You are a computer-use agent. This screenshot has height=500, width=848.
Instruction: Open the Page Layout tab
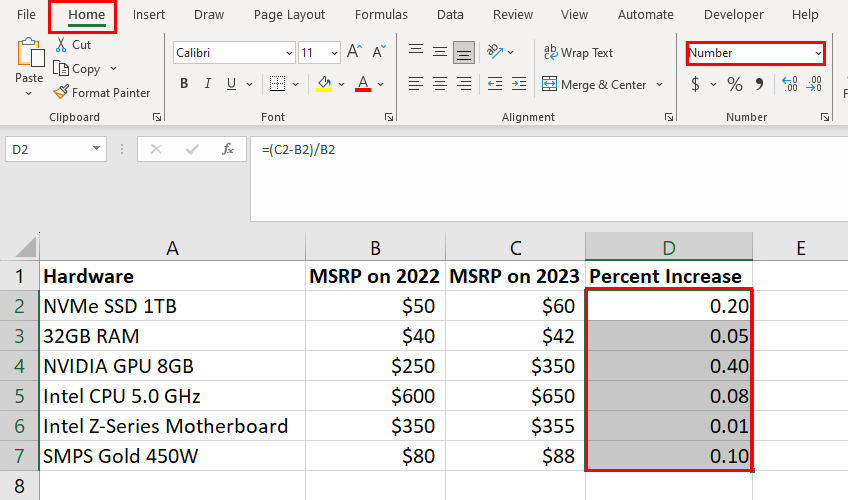(289, 15)
